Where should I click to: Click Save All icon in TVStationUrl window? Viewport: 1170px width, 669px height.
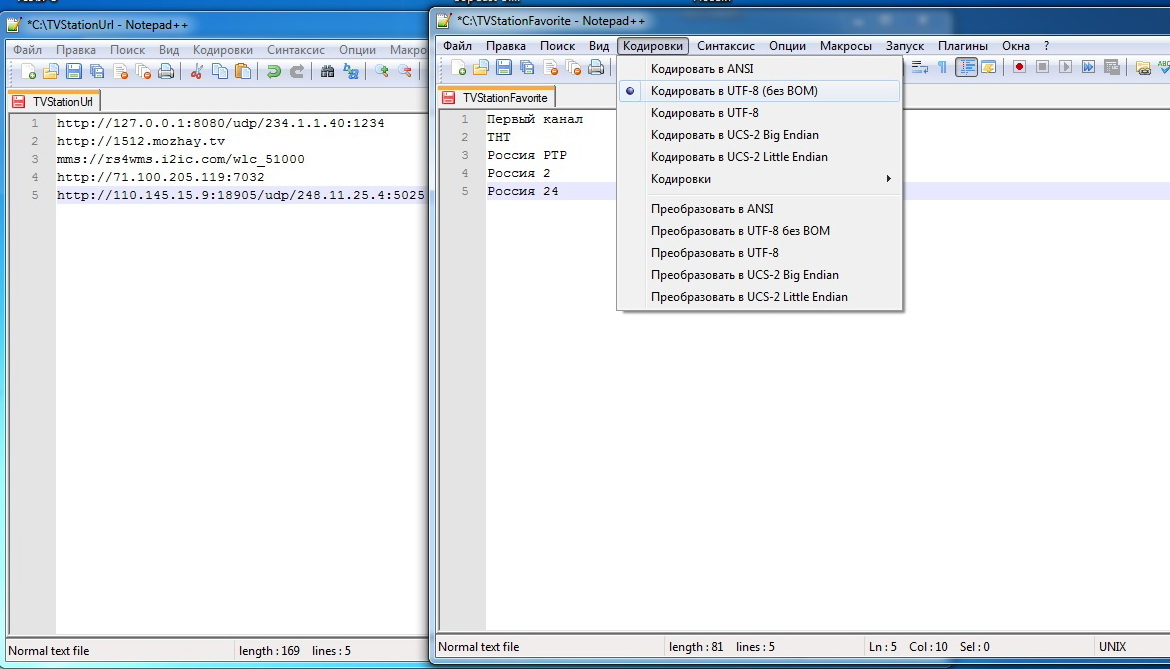point(97,72)
